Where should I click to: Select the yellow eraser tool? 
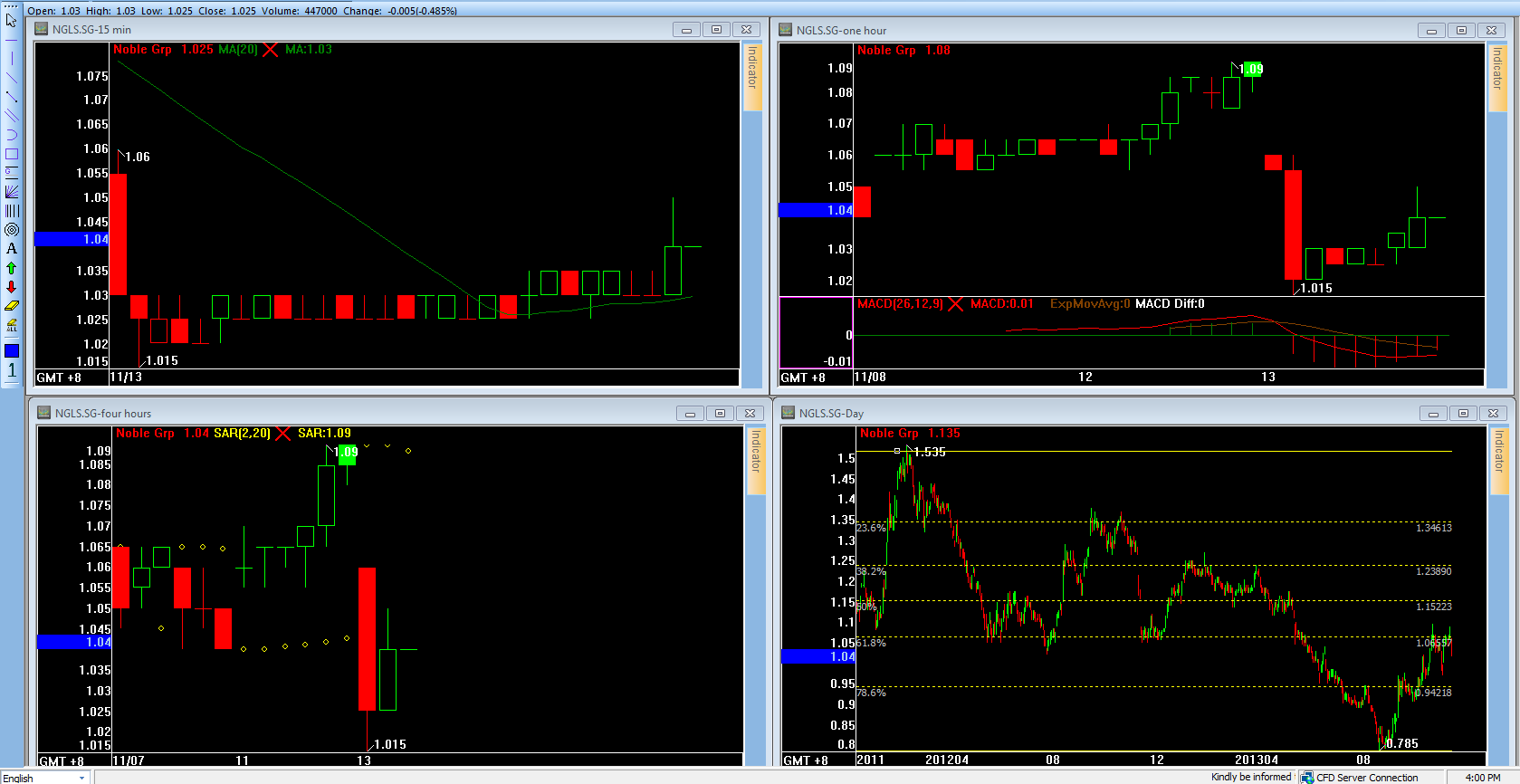pyautogui.click(x=11, y=306)
